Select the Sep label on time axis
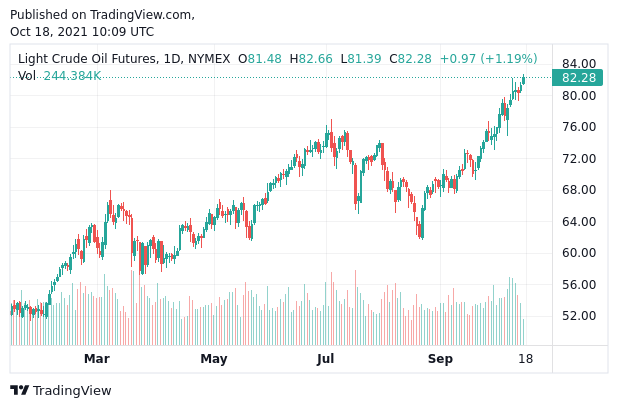Image resolution: width=618 pixels, height=408 pixels. [x=440, y=359]
